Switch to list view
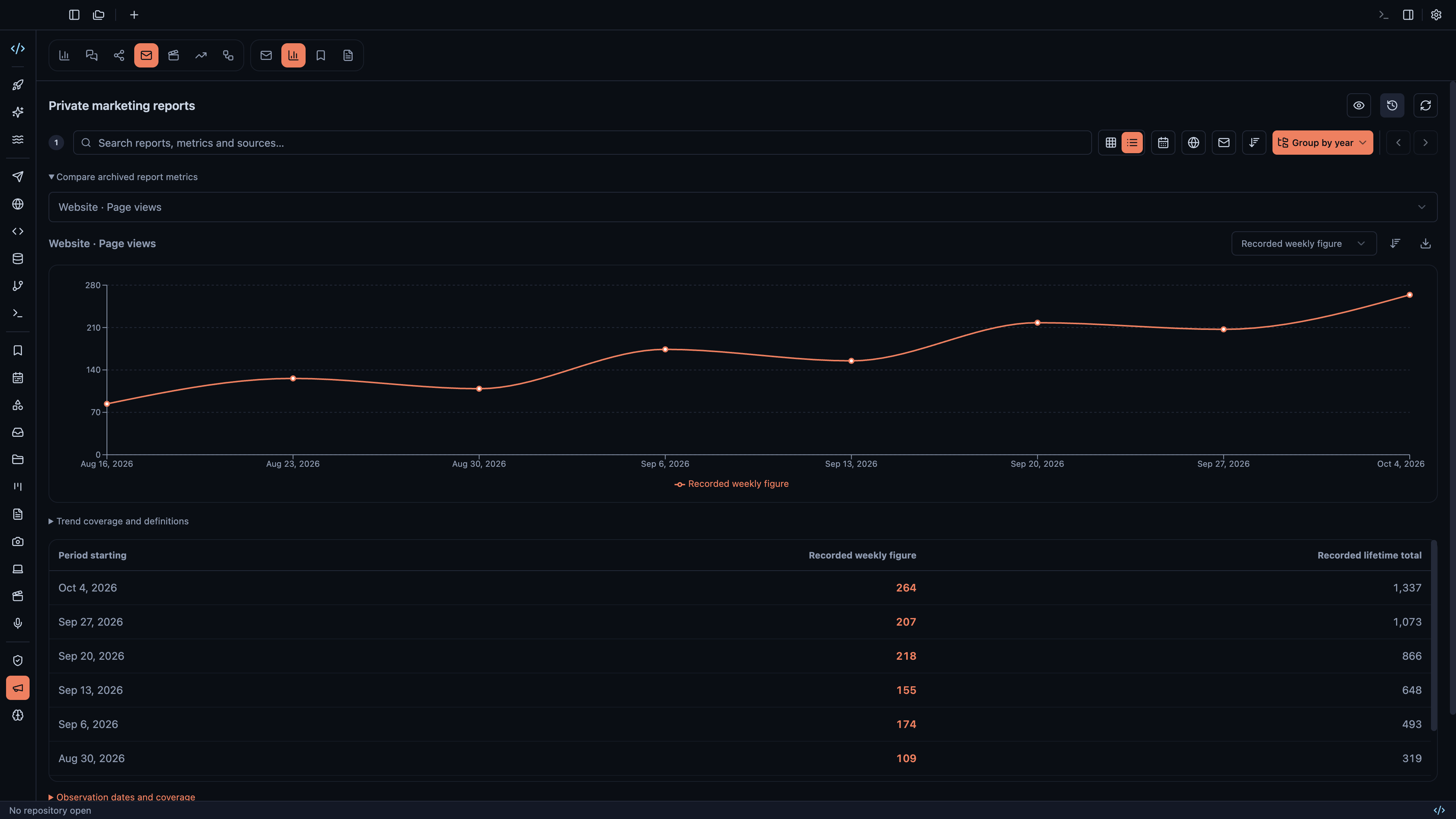The height and width of the screenshot is (819, 1456). pyautogui.click(x=1132, y=143)
